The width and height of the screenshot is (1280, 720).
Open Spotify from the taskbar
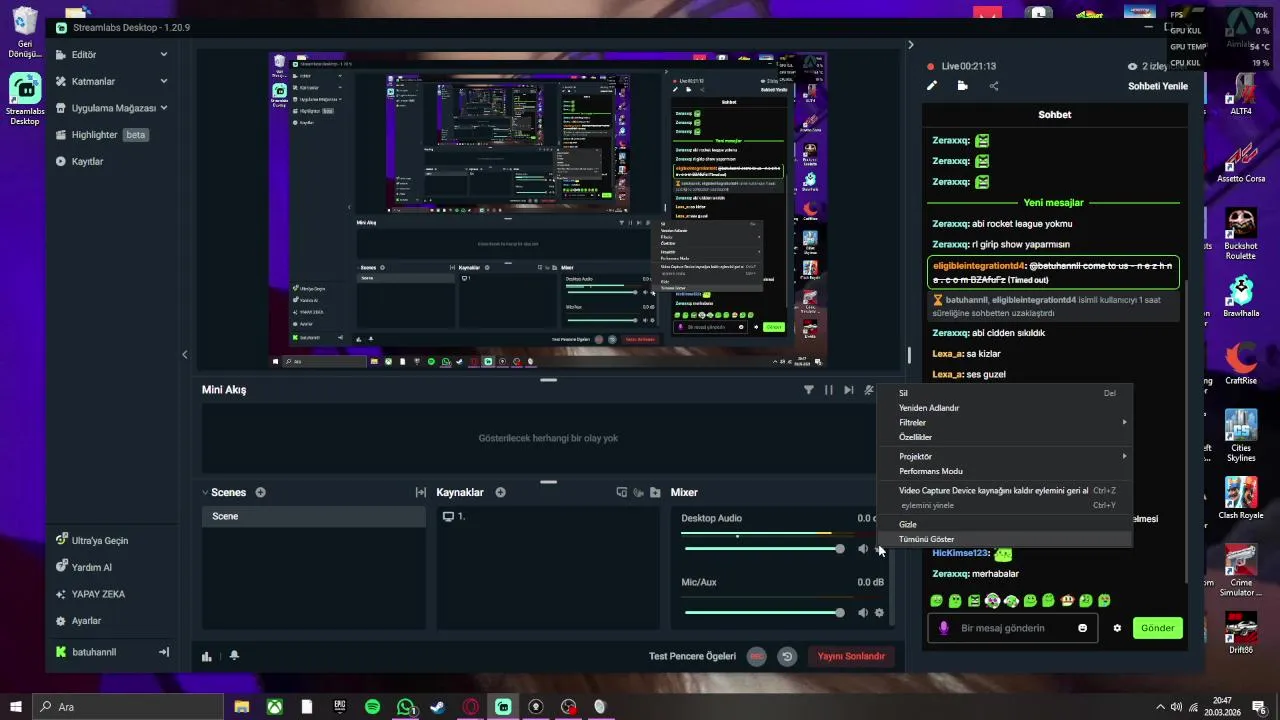pos(372,707)
